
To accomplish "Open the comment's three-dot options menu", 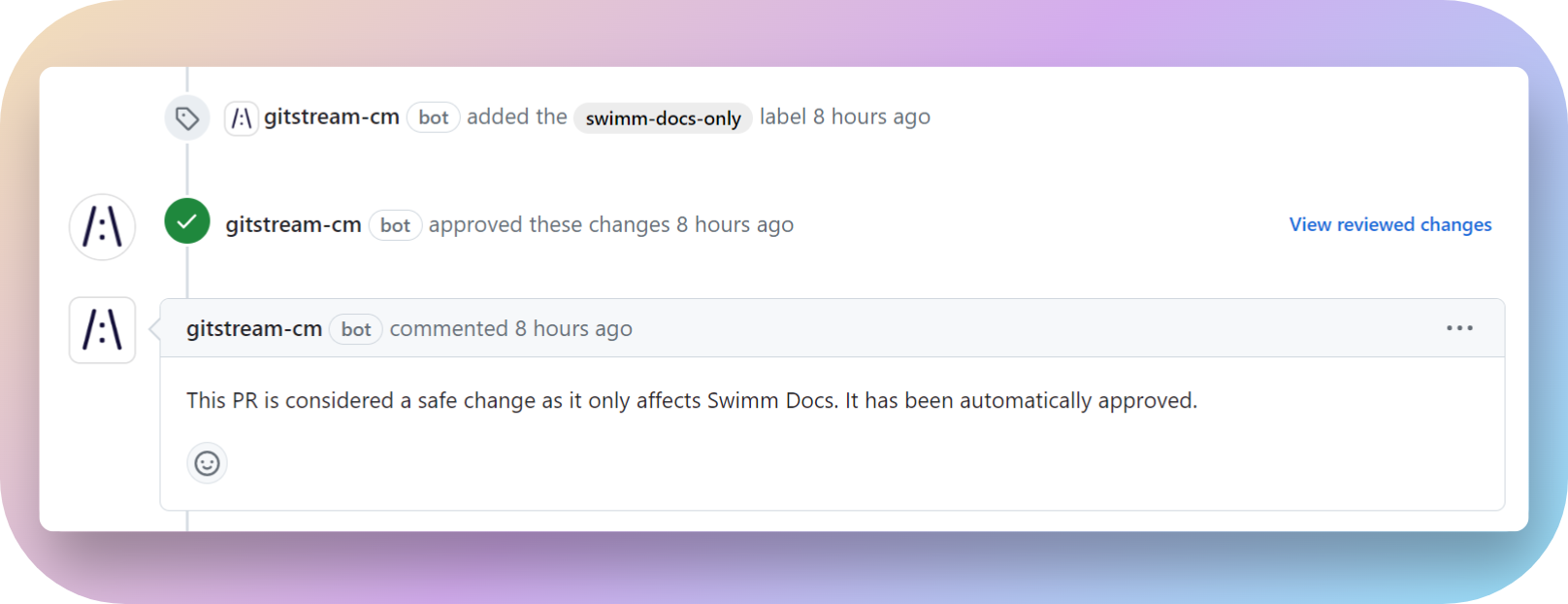I will pos(1459,328).
